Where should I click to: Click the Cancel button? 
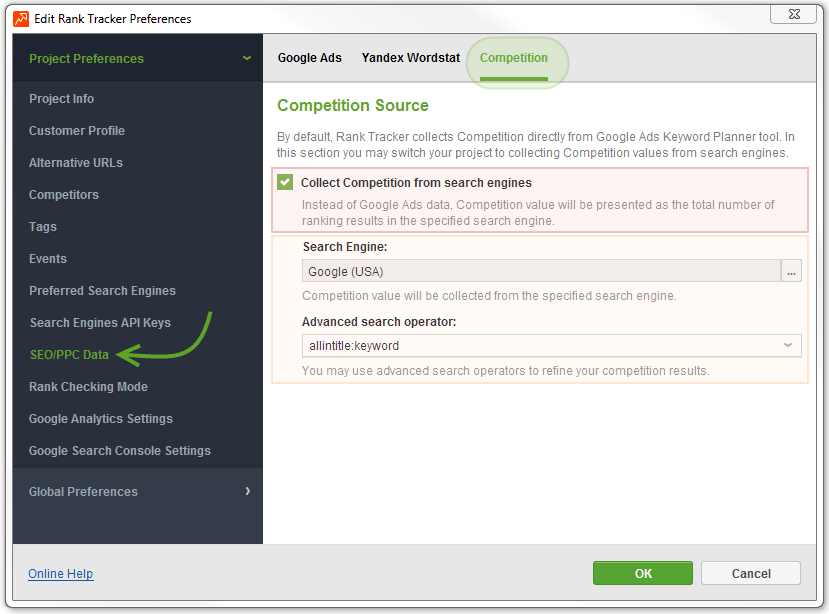point(751,573)
